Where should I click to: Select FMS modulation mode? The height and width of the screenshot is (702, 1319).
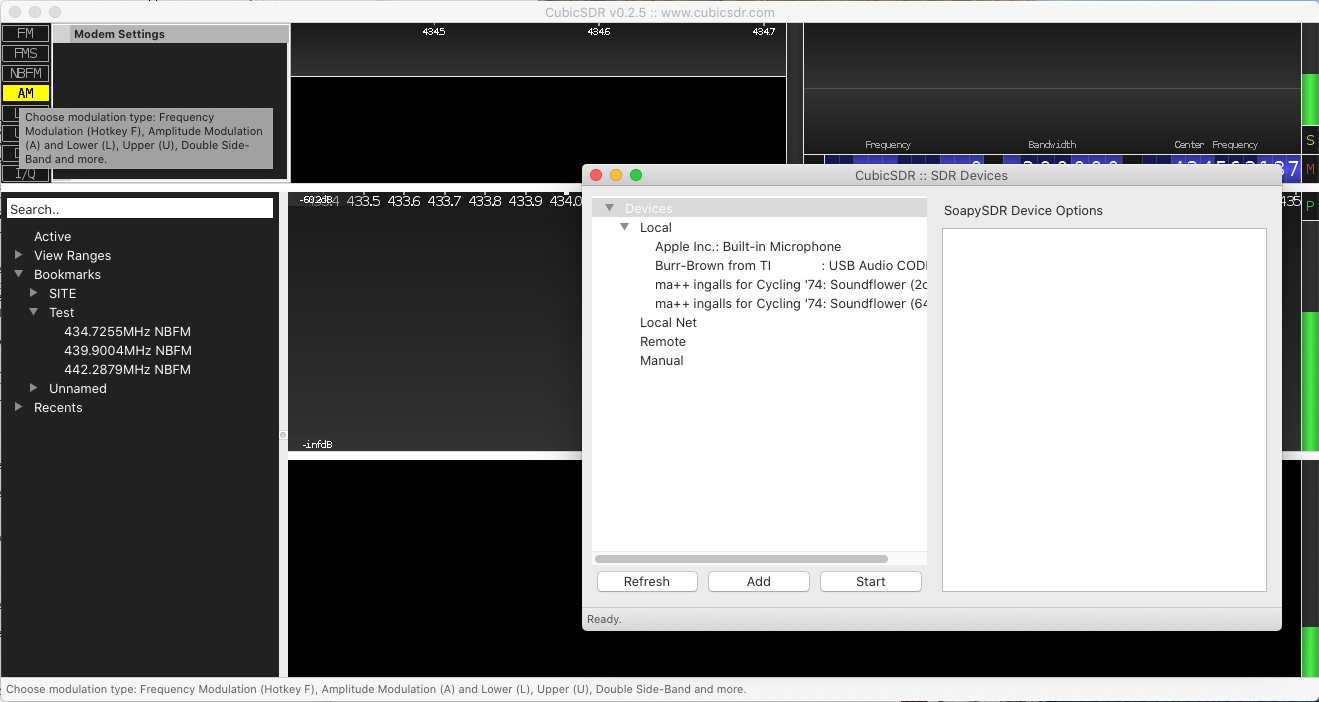click(x=25, y=53)
